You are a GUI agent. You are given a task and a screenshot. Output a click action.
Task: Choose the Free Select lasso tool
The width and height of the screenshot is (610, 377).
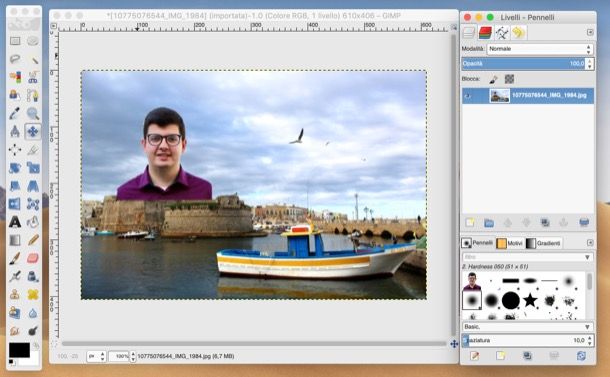pyautogui.click(x=15, y=59)
